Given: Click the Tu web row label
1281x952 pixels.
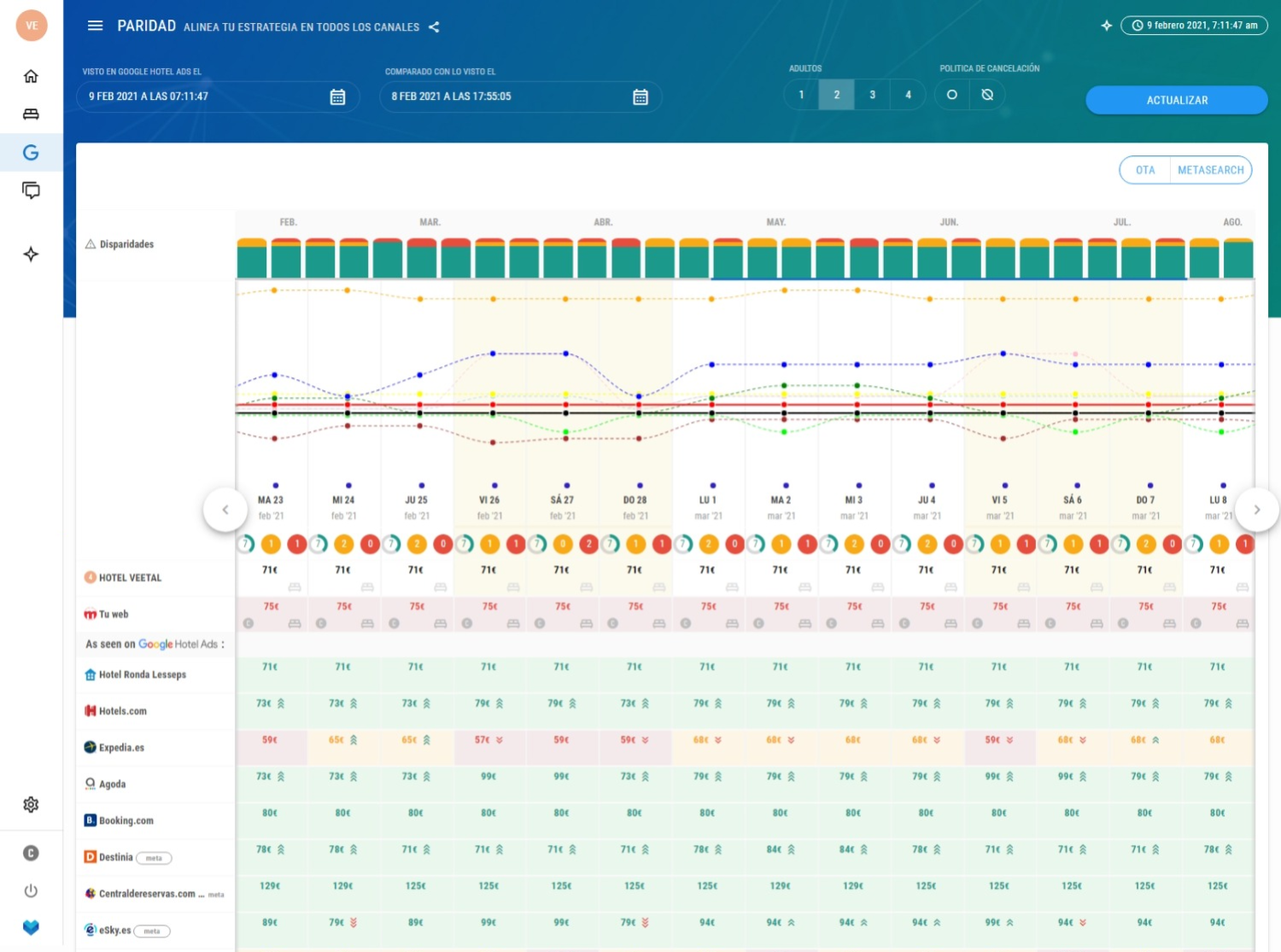Looking at the screenshot, I should 114,614.
